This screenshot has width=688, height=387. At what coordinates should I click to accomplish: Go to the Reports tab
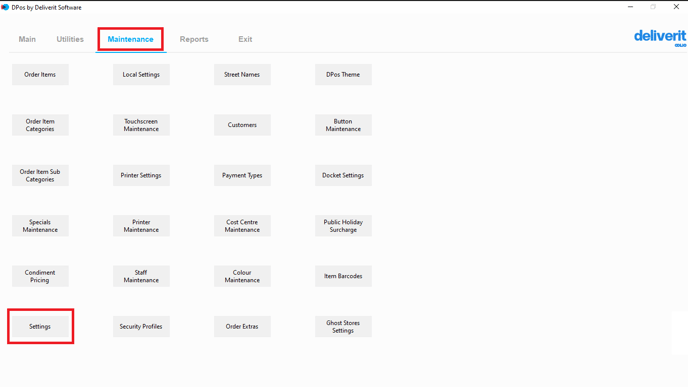point(194,39)
